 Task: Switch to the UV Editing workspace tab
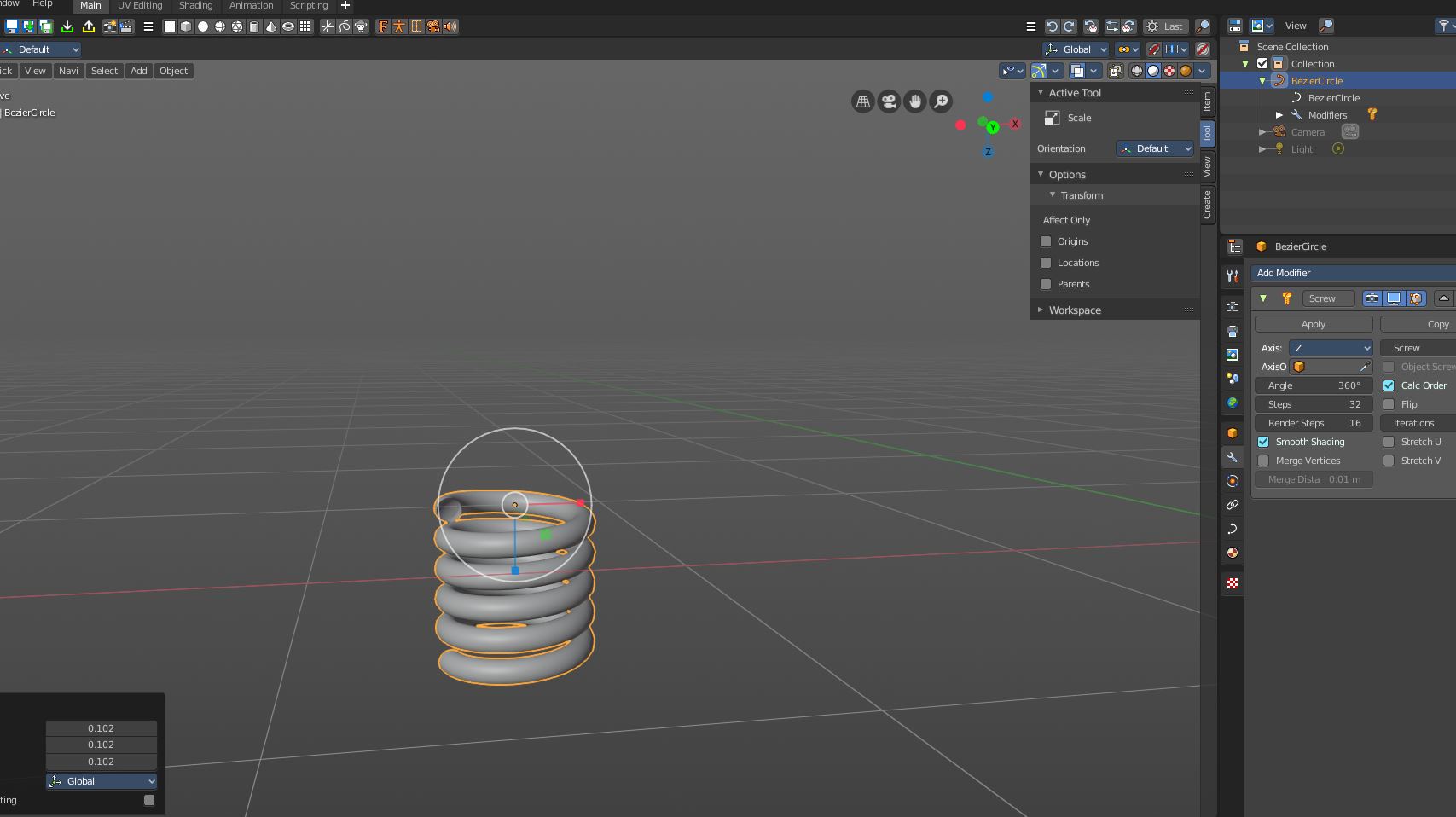140,6
